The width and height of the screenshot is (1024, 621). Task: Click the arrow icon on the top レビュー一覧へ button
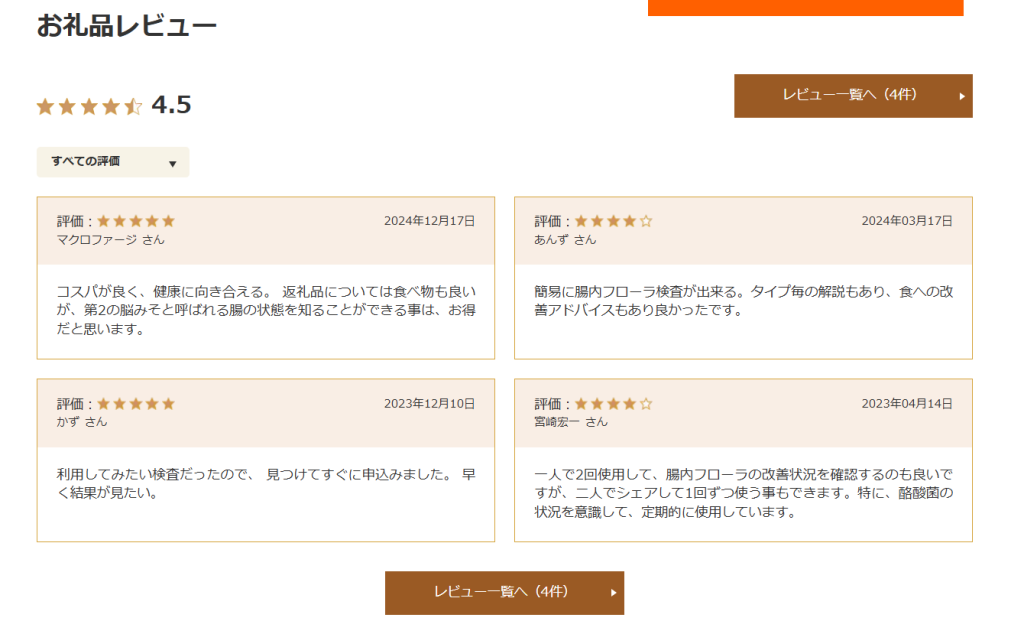961,96
